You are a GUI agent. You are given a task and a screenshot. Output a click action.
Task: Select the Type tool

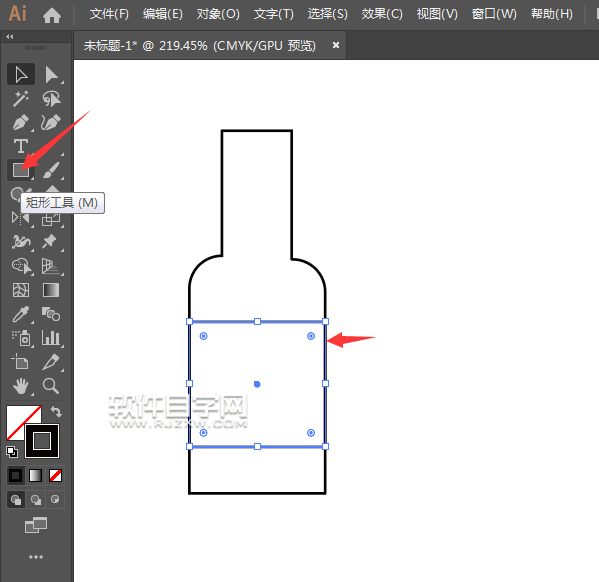click(21, 146)
